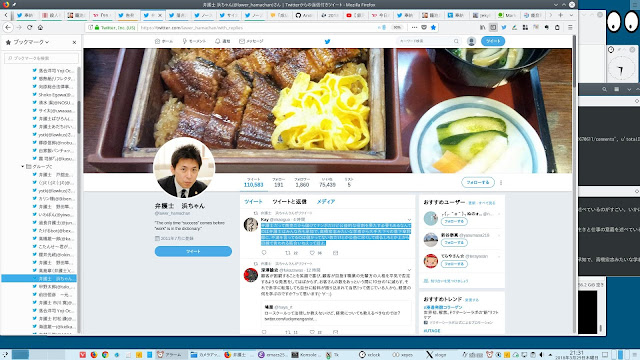The image size is (640, 360).
Task: Open the Home link in Twitter navigation
Action: pos(164,41)
